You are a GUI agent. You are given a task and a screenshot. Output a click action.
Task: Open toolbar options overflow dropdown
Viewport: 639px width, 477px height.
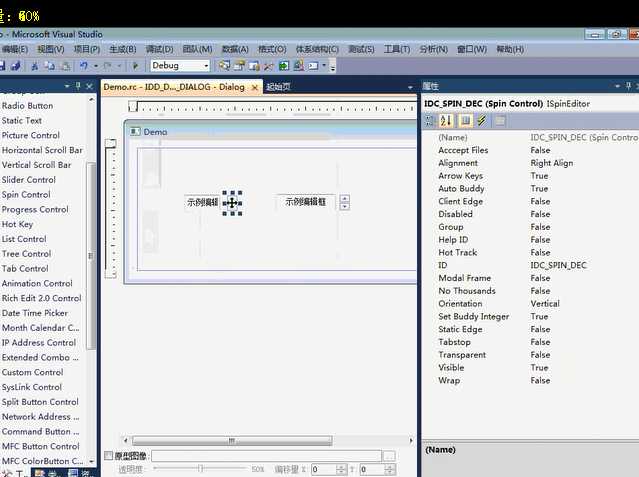pyautogui.click(x=333, y=68)
